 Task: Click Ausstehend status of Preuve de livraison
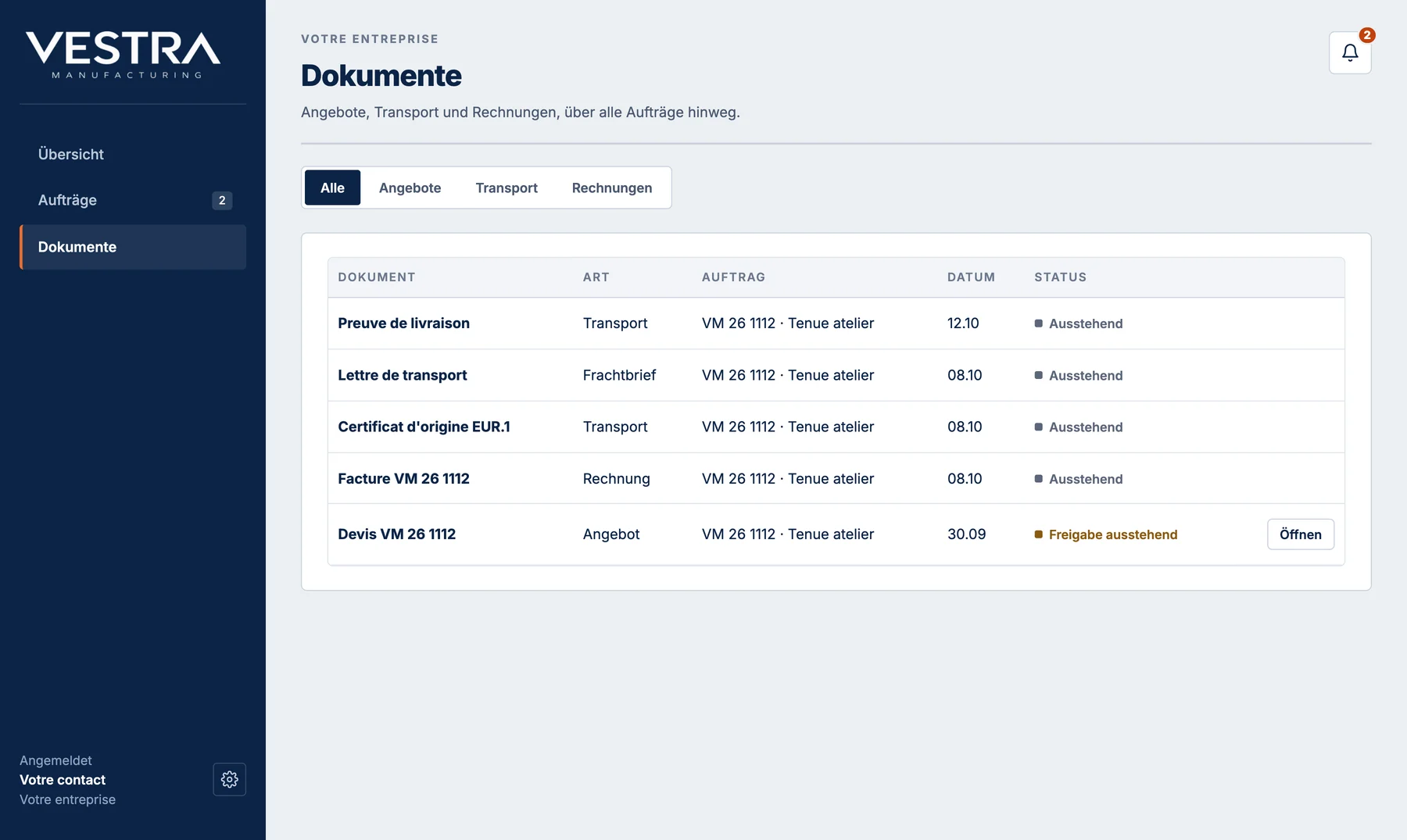(x=1079, y=323)
